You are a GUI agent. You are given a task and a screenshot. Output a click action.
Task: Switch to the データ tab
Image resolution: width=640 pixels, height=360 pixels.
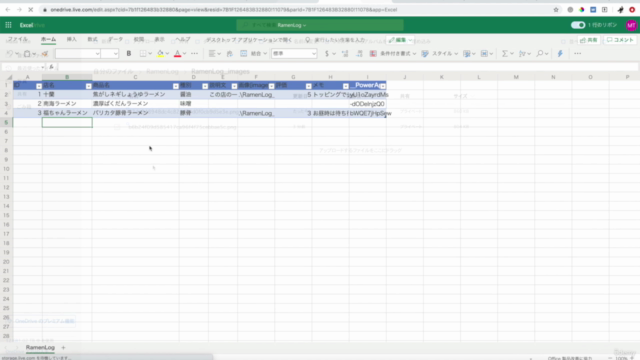[116, 39]
